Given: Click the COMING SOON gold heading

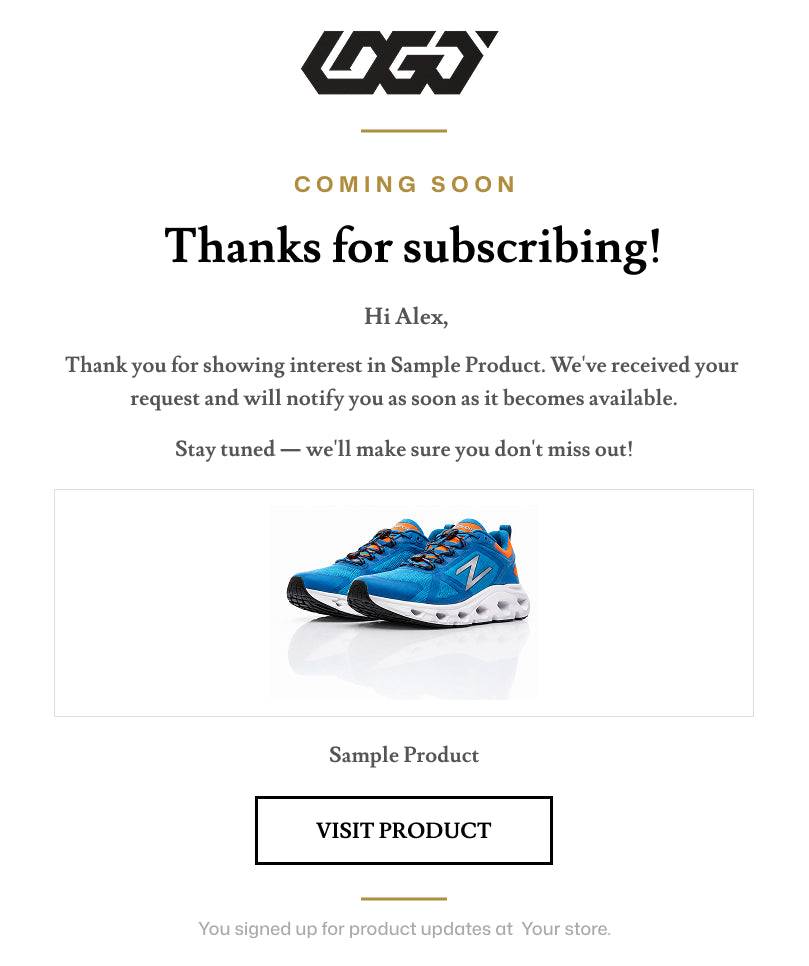Looking at the screenshot, I should (405, 184).
